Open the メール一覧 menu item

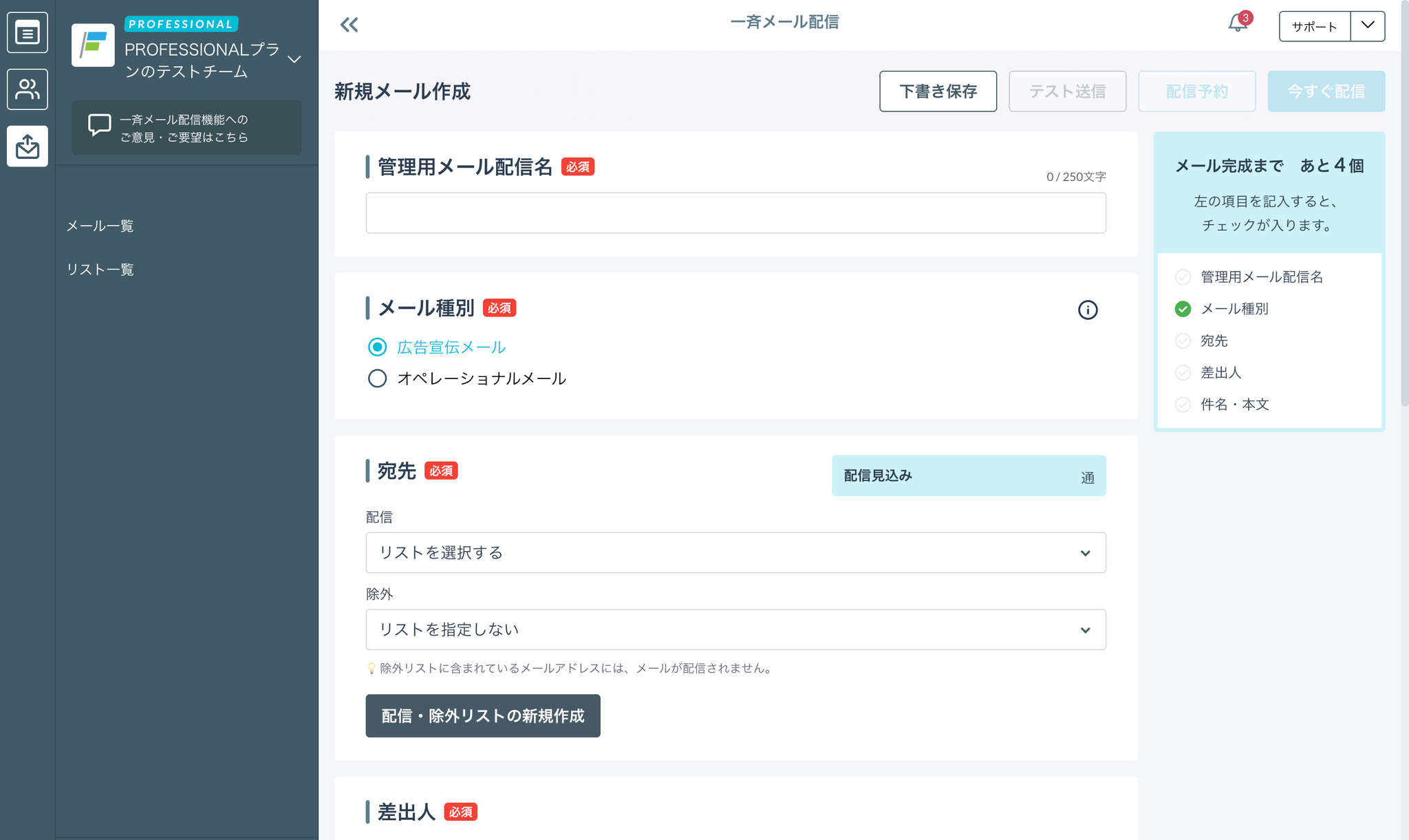tap(100, 226)
